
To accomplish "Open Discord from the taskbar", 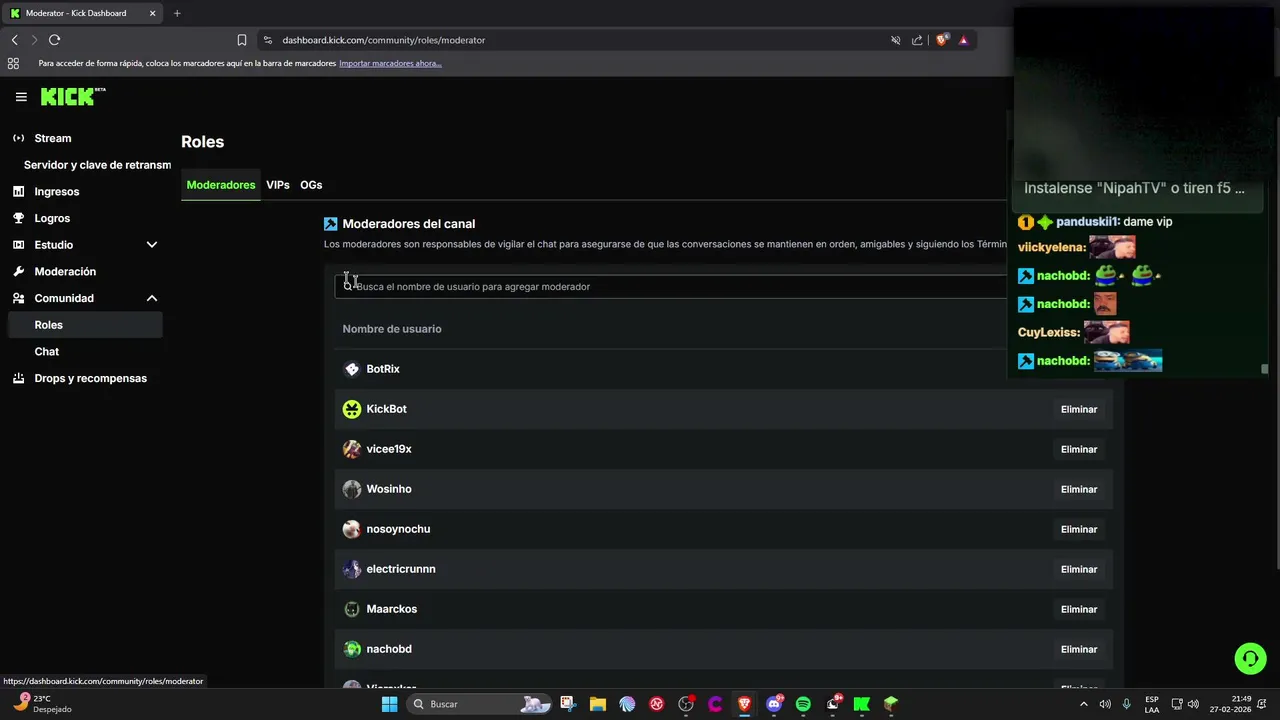I will point(774,704).
